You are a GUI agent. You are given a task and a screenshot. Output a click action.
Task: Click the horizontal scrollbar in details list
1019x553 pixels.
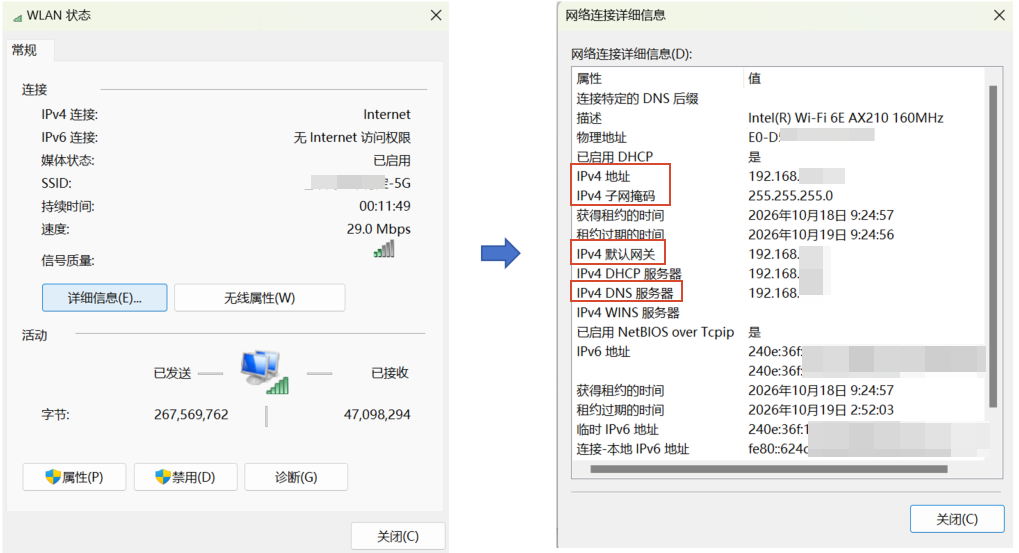point(768,469)
